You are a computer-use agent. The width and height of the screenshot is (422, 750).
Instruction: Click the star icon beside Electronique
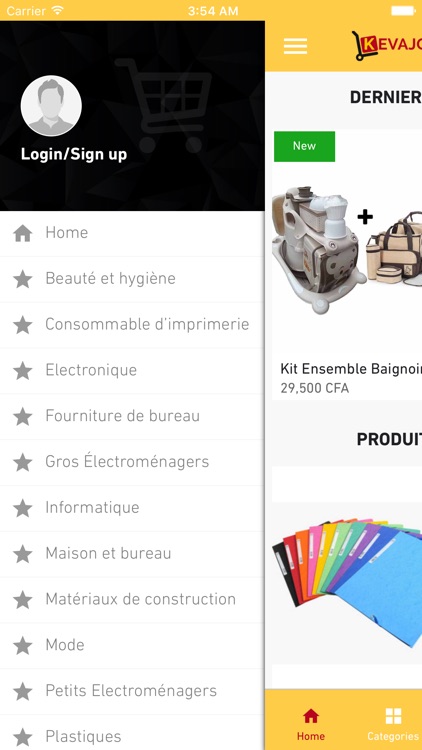[x=22, y=371]
